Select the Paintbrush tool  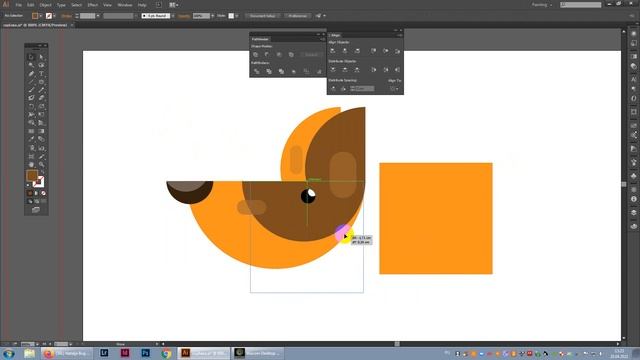31,90
